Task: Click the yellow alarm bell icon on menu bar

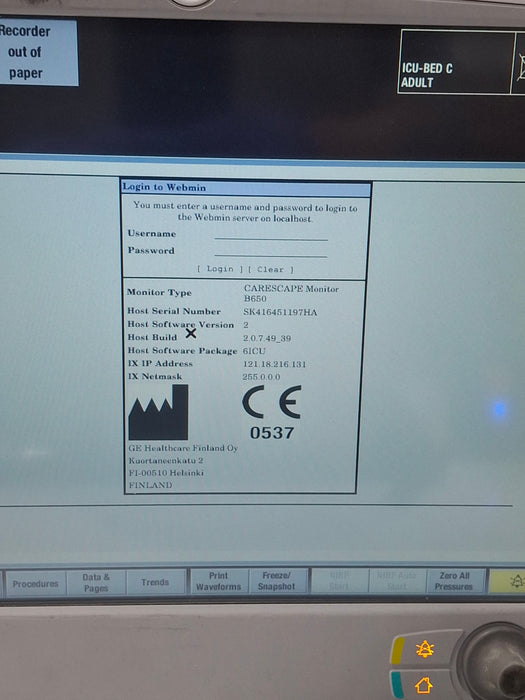Action: 508,581
